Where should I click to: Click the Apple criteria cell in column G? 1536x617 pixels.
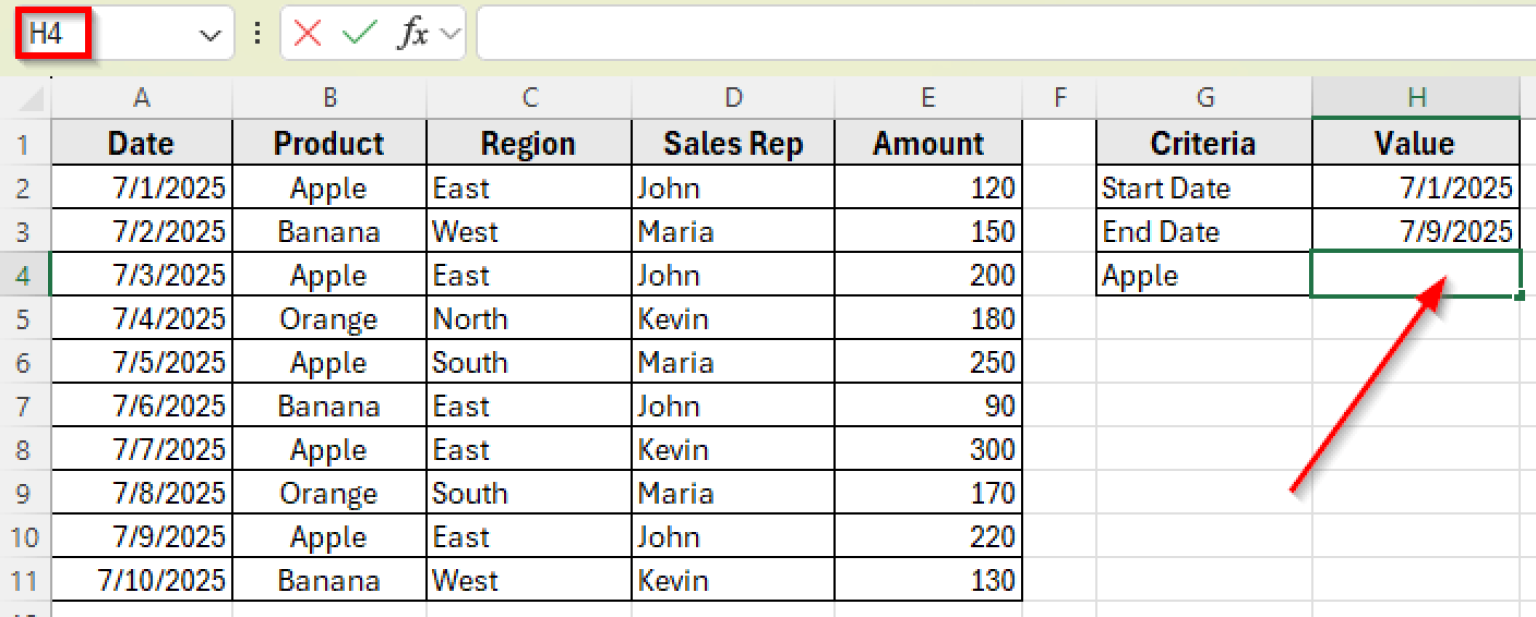pos(1204,275)
